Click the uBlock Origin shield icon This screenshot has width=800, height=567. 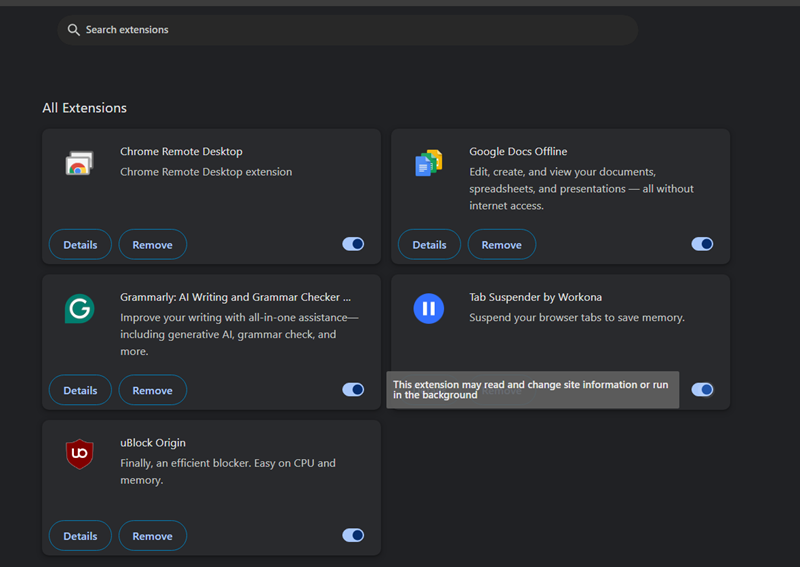[80, 454]
